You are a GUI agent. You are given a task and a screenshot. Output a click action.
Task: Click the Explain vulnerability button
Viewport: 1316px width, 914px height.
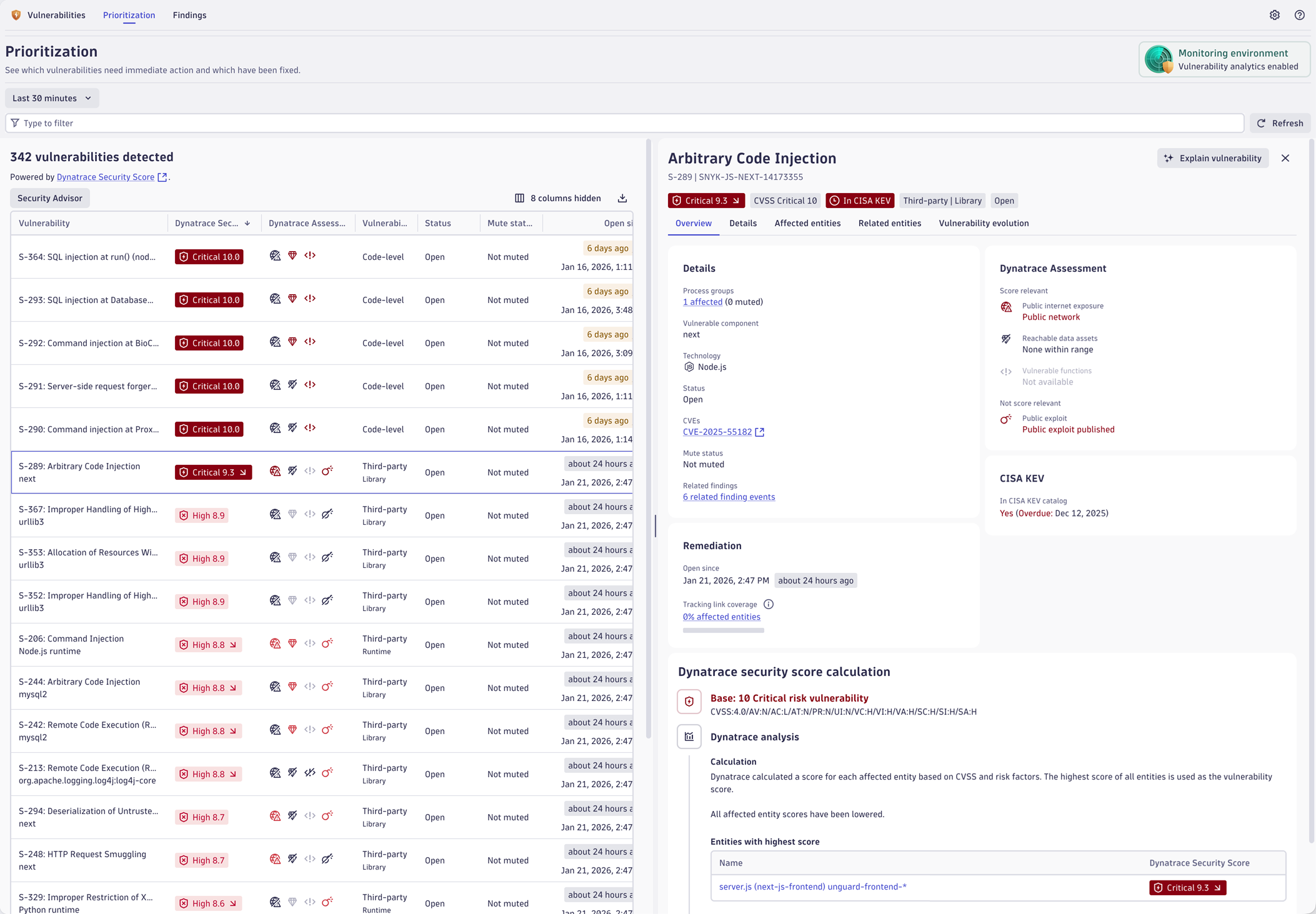[1212, 158]
